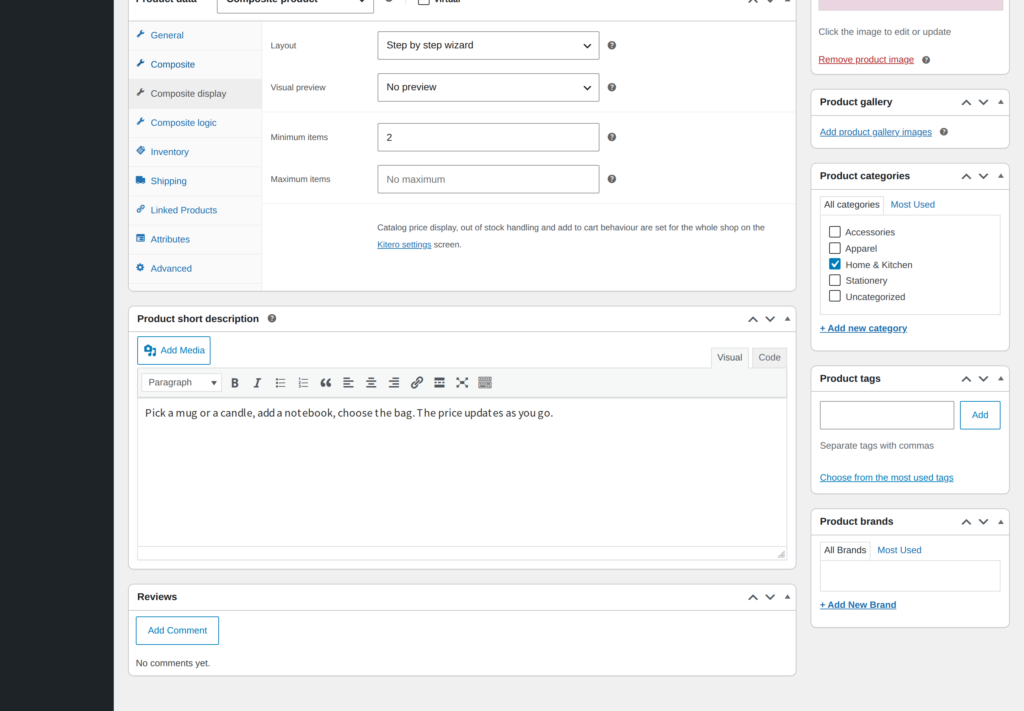
Task: Insert a bulleted list
Action: click(280, 383)
